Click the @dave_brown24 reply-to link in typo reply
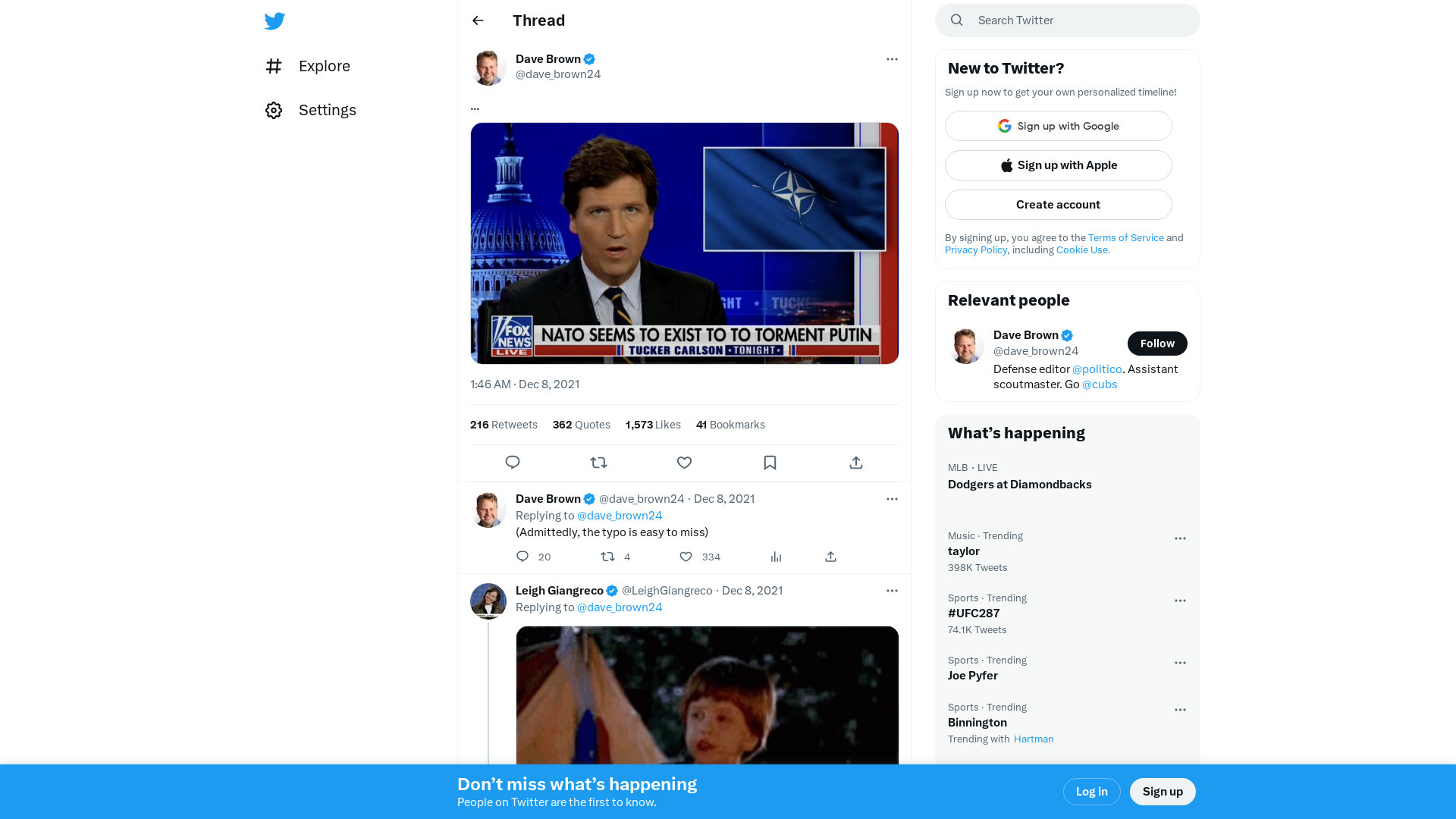Image resolution: width=1456 pixels, height=819 pixels. [620, 516]
